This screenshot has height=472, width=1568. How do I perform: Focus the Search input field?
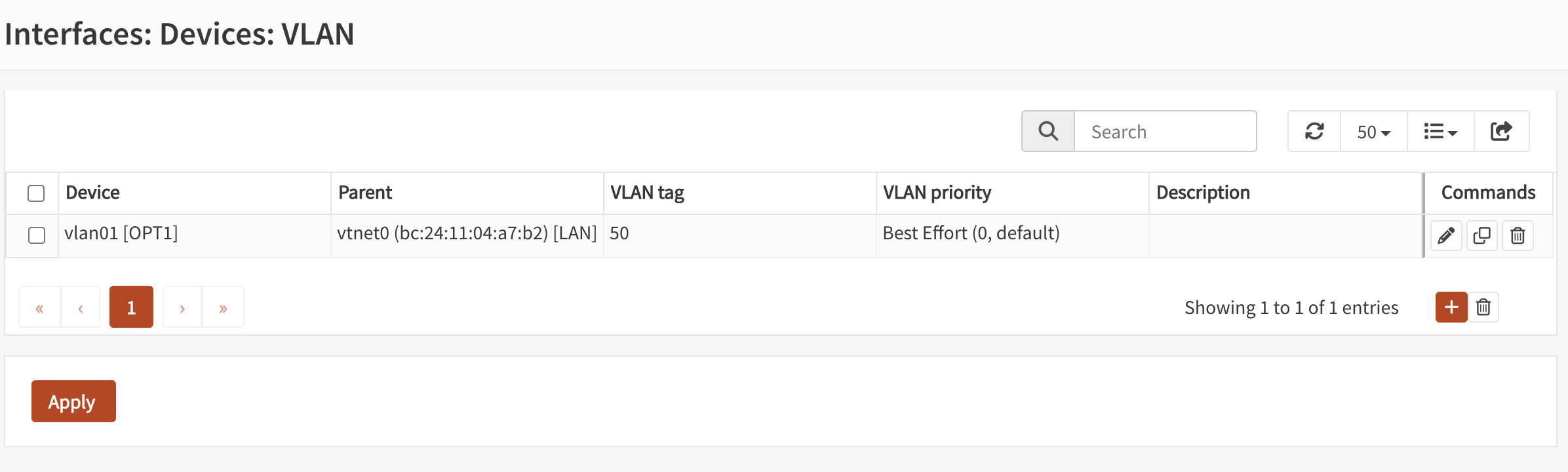pos(1165,132)
